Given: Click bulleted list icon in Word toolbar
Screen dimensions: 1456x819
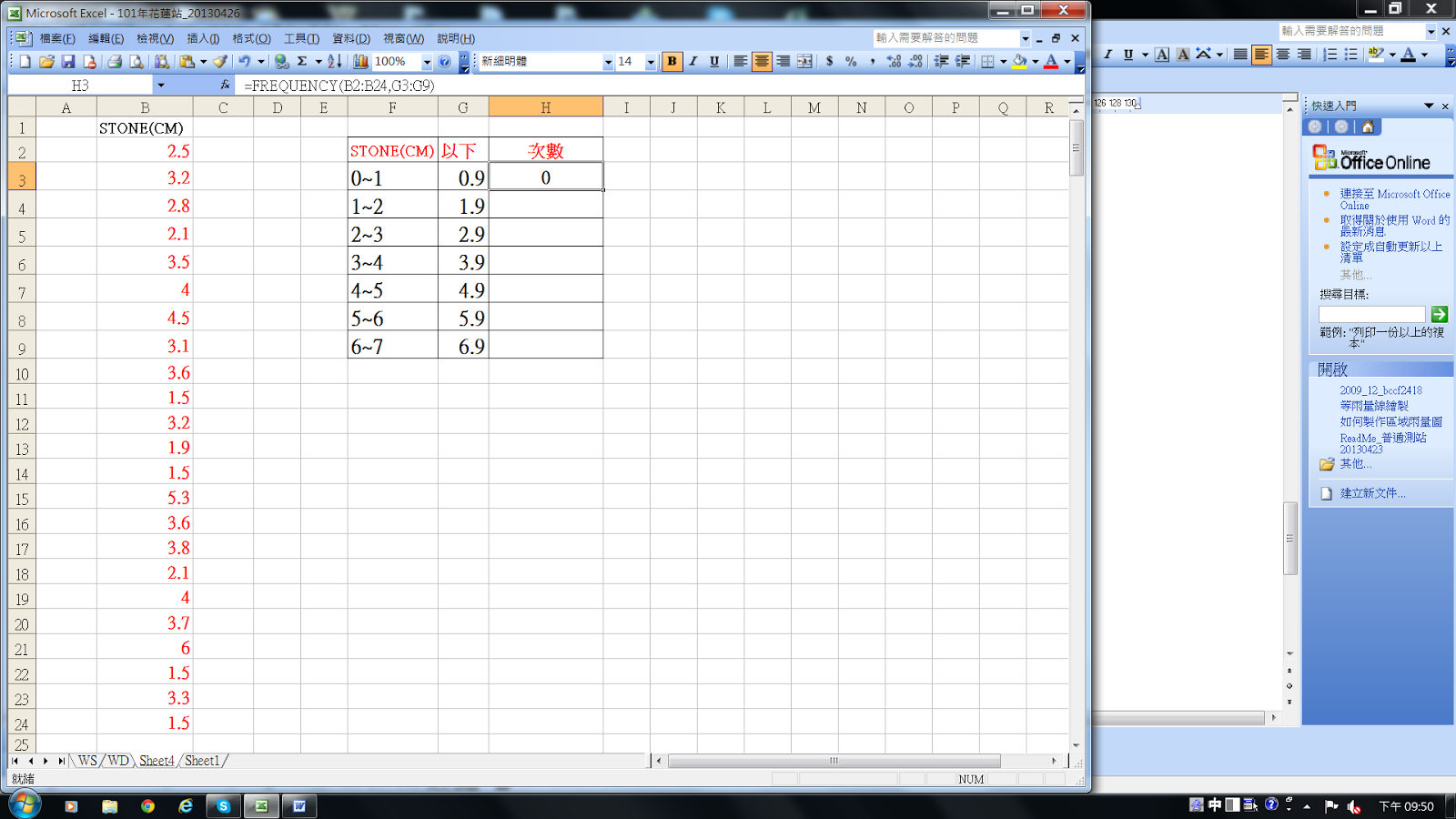Looking at the screenshot, I should [x=1351, y=55].
